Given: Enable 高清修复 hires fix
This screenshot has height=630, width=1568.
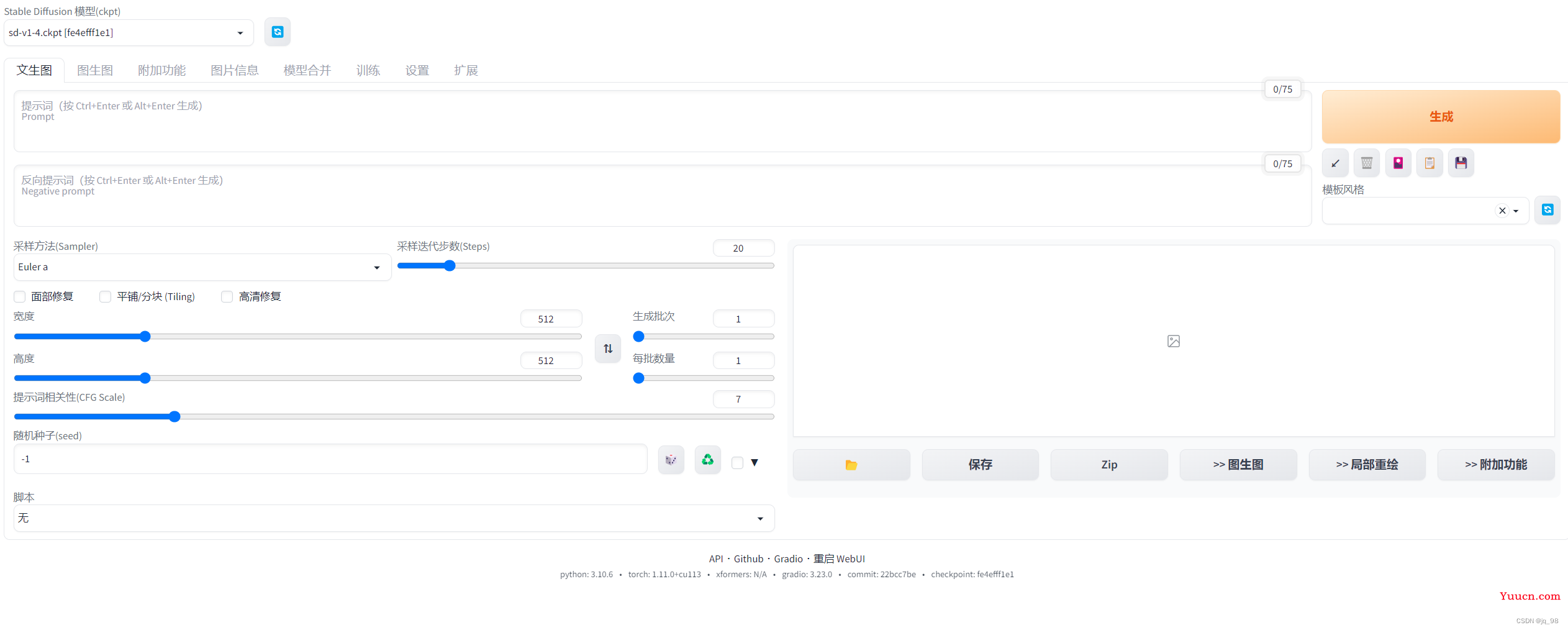Looking at the screenshot, I should [x=227, y=296].
